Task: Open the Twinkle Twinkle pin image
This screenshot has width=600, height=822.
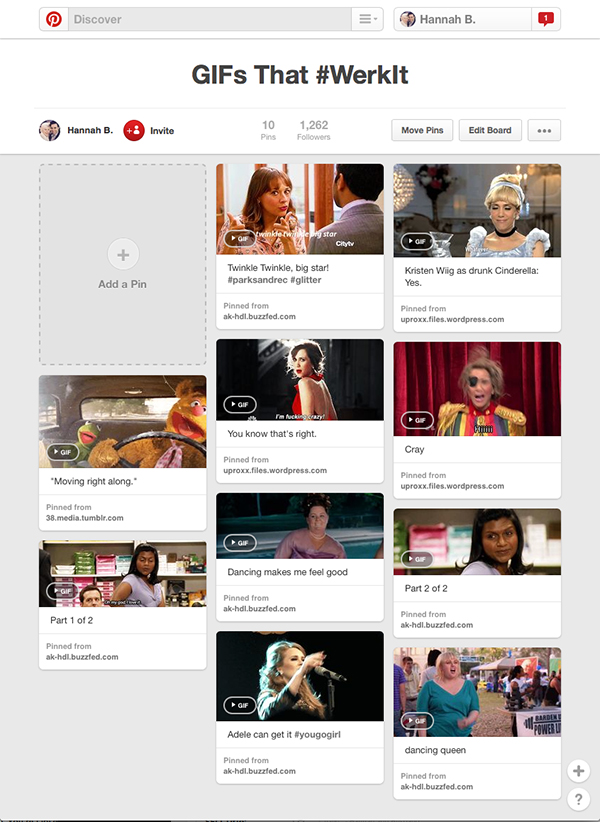Action: 300,209
